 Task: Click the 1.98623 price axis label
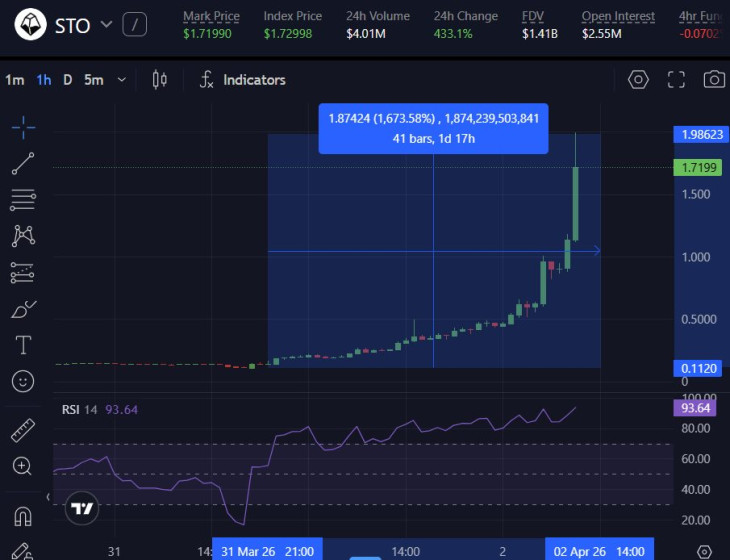[x=701, y=135]
